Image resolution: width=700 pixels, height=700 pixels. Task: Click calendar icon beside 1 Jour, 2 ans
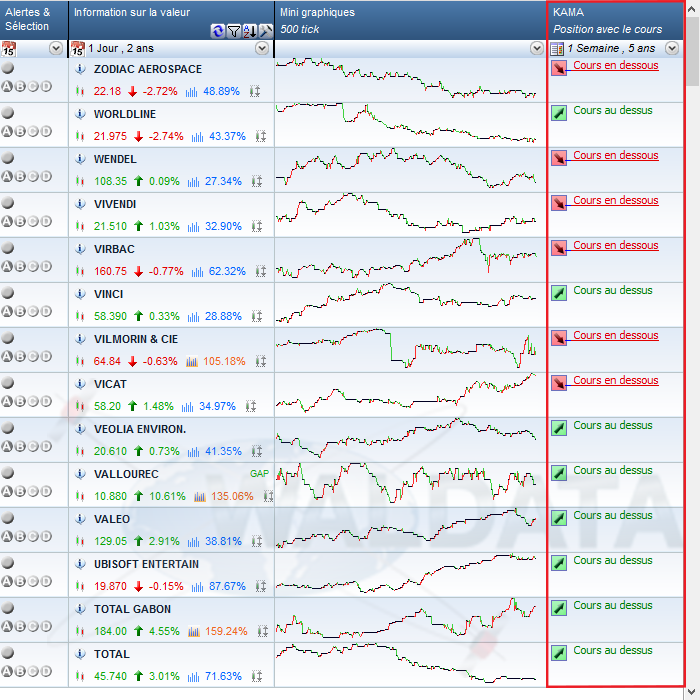click(78, 48)
